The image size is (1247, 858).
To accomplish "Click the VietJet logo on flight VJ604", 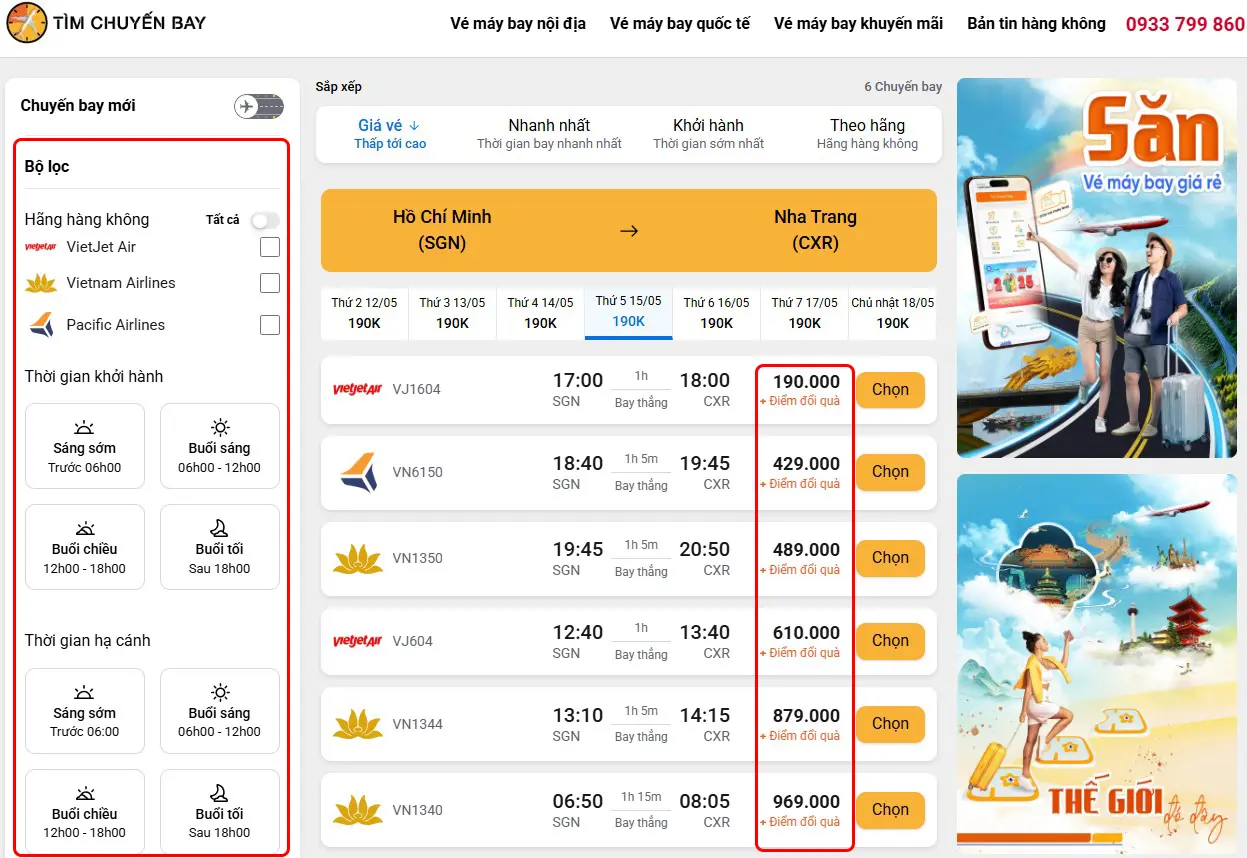I will click(x=358, y=641).
